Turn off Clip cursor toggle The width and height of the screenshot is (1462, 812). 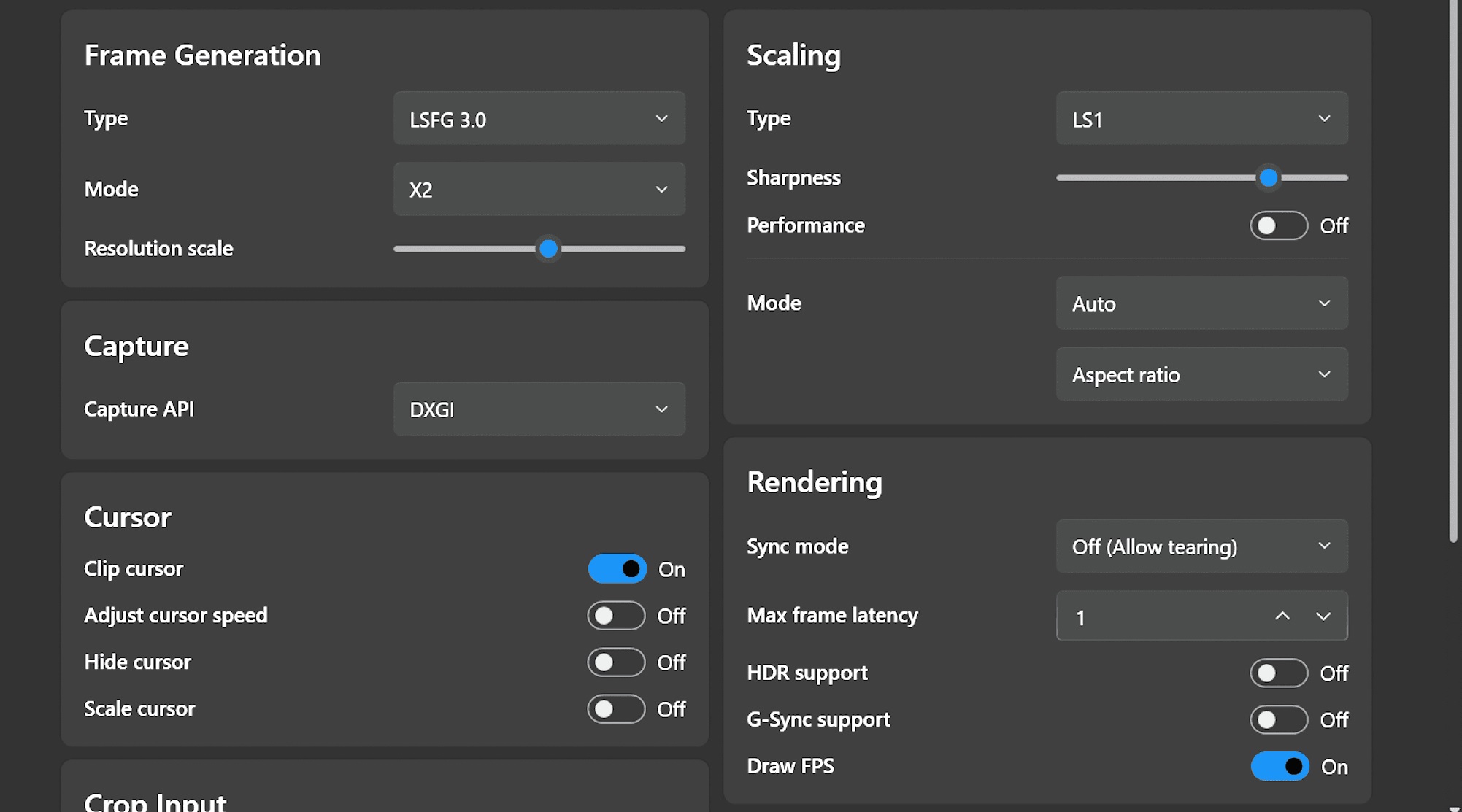617,569
